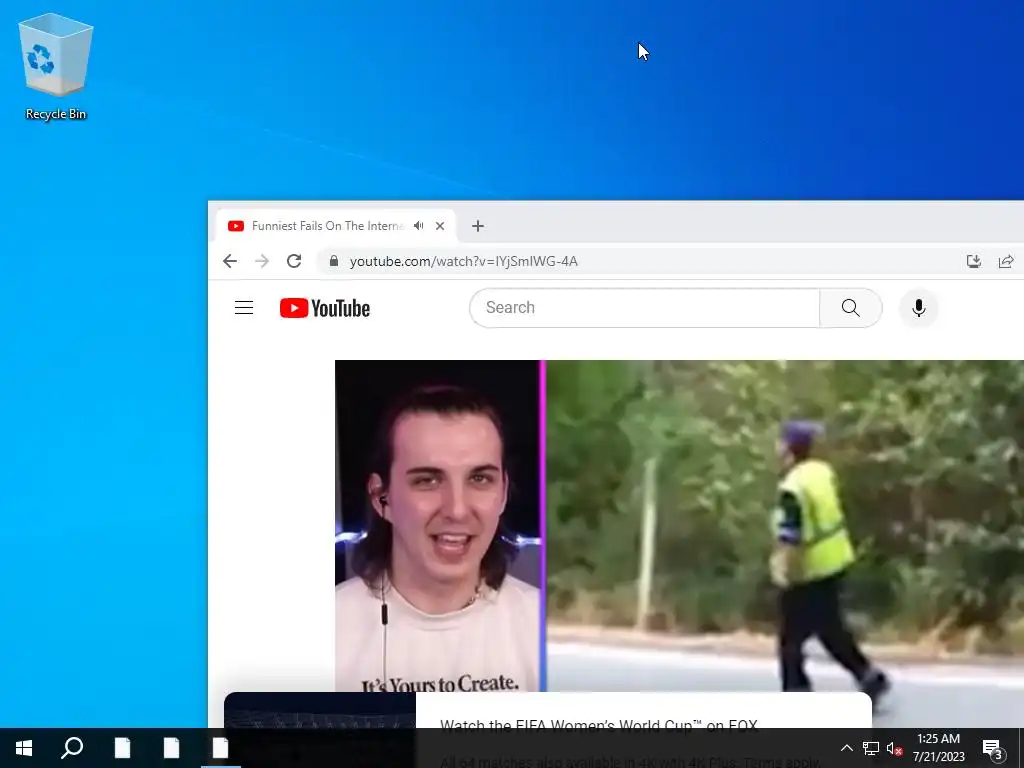Go to the YouTube home logo
This screenshot has width=1024, height=768.
point(325,308)
